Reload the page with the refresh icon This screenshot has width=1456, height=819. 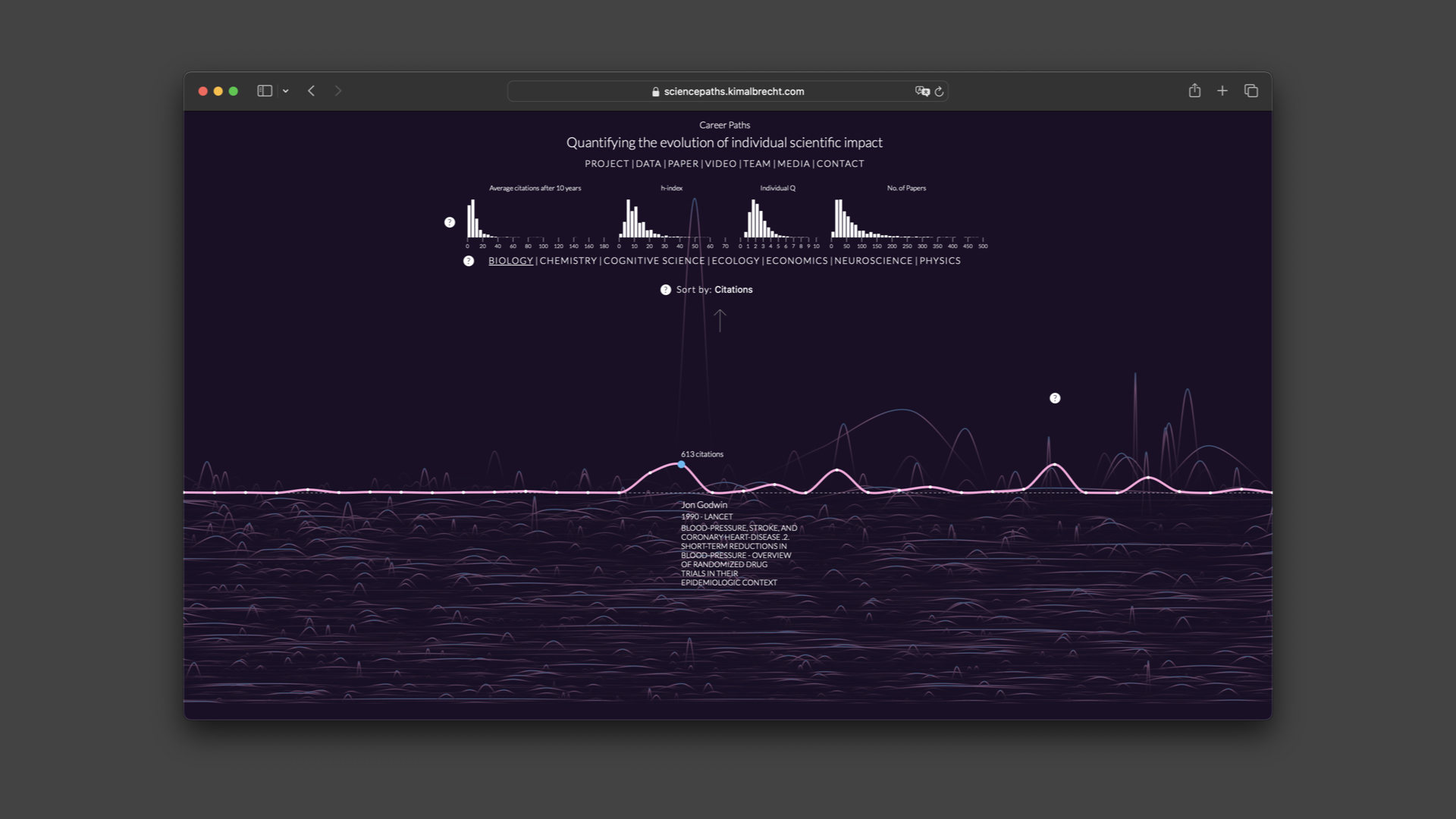939,91
